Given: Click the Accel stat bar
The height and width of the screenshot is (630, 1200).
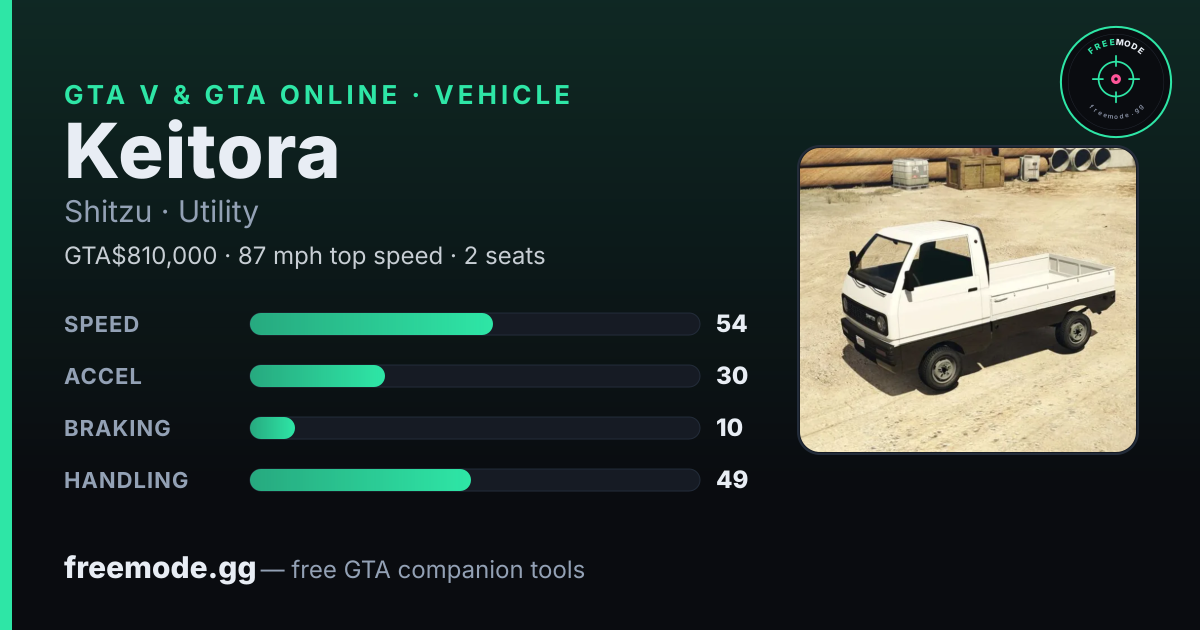Looking at the screenshot, I should point(474,376).
